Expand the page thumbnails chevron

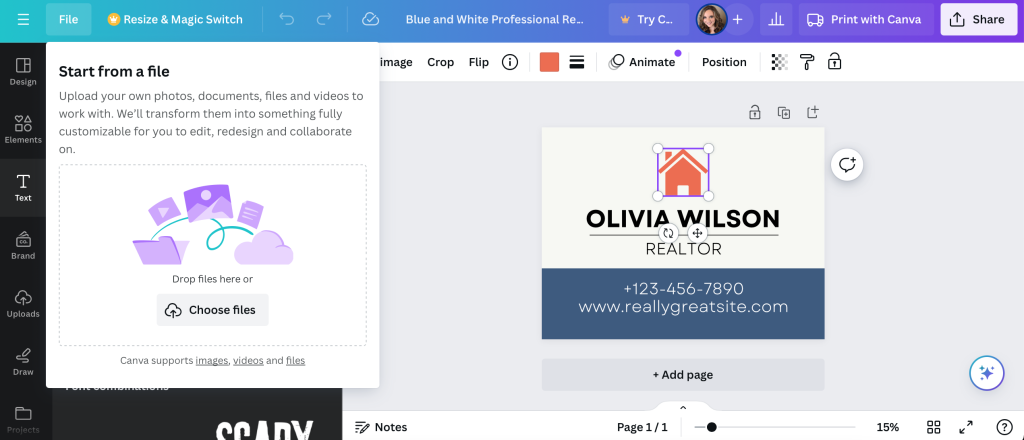(683, 408)
